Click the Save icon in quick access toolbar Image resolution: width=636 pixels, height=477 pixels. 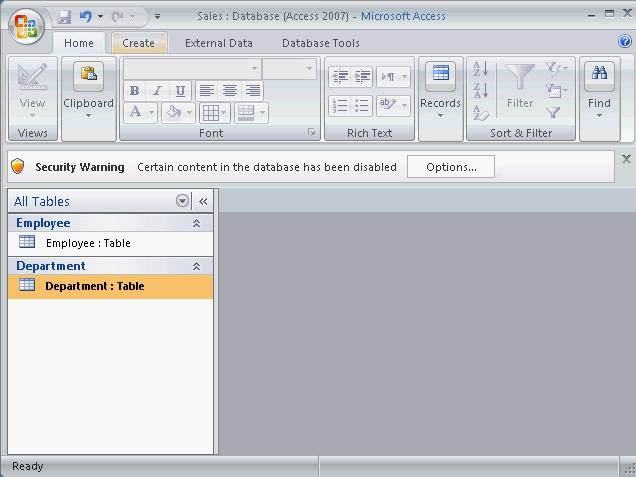(65, 17)
